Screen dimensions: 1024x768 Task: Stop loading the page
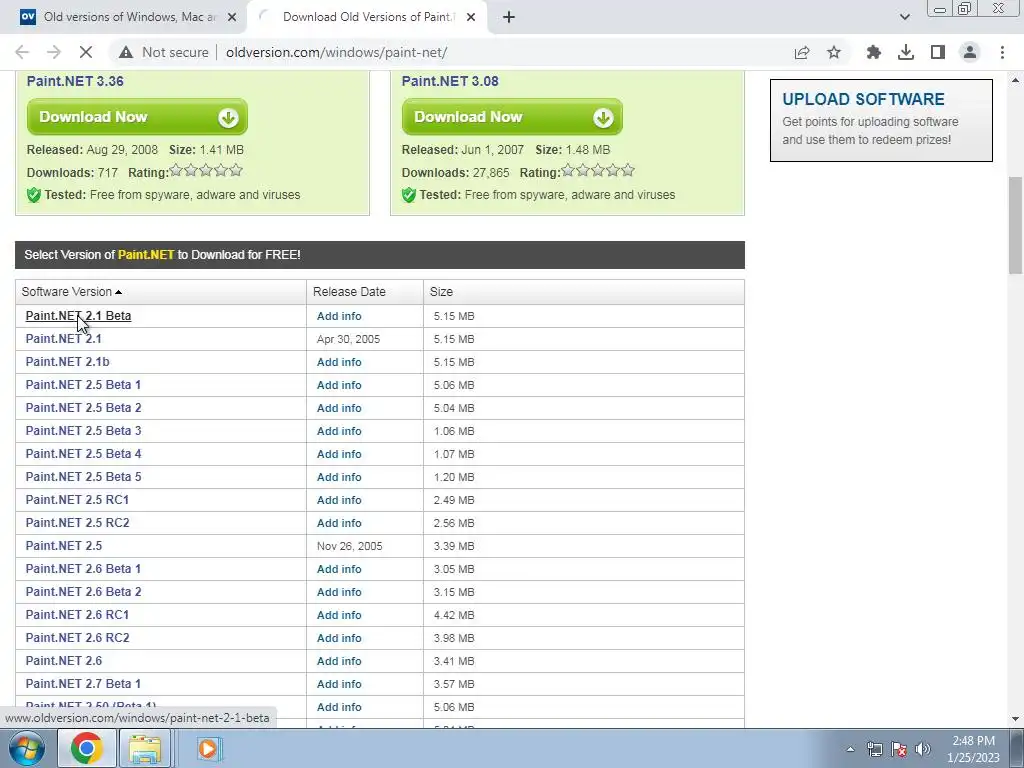pos(86,52)
